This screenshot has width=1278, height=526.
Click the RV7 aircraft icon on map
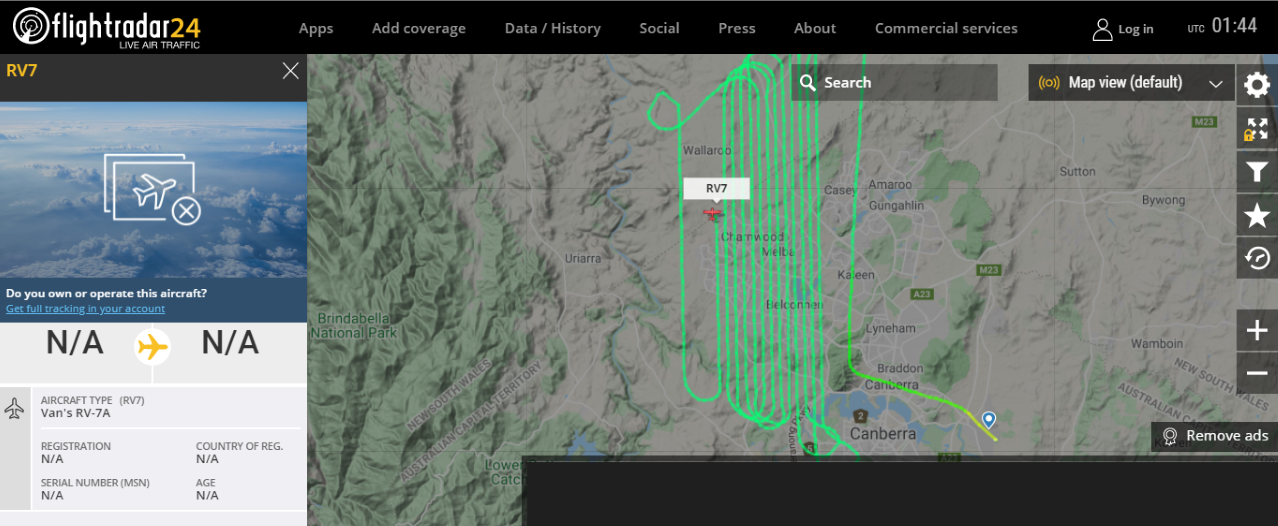pyautogui.click(x=713, y=213)
